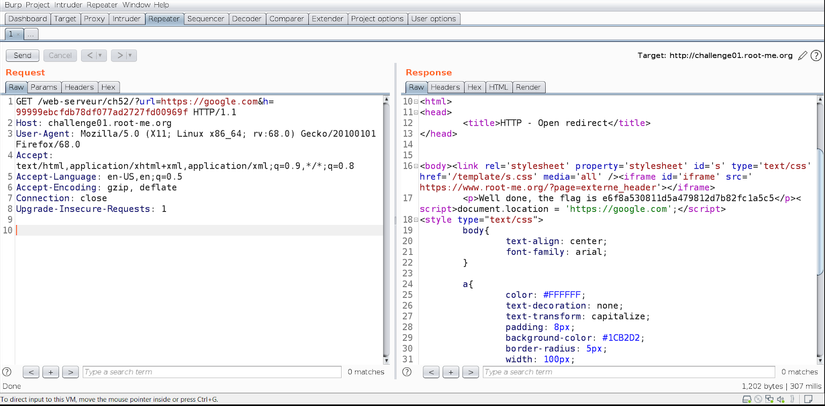The height and width of the screenshot is (406, 825).
Task: Go to previous match in request search
Action: click(x=31, y=372)
